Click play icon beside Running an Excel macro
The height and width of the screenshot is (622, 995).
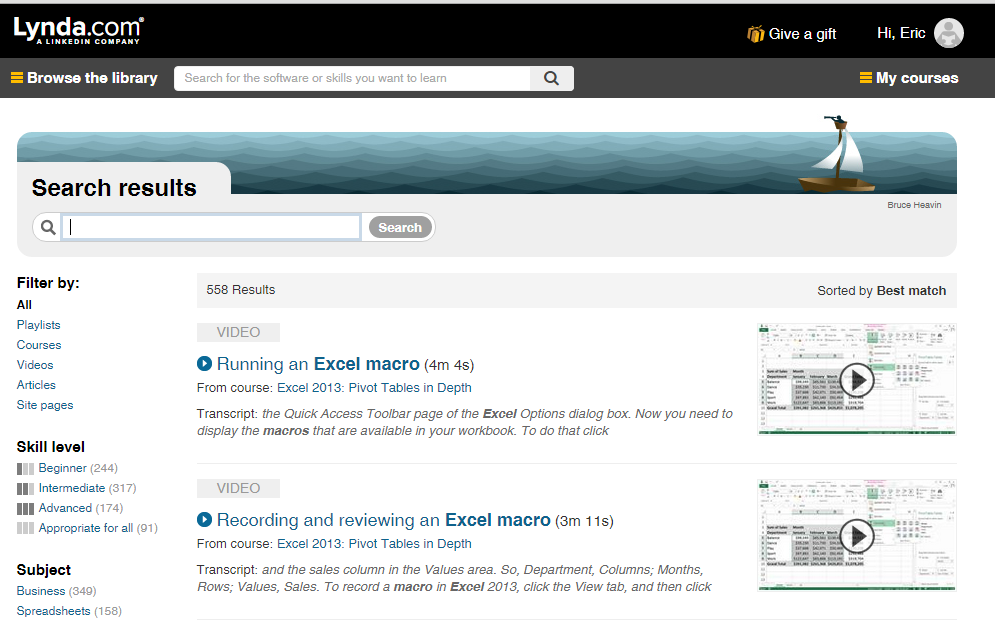[204, 363]
